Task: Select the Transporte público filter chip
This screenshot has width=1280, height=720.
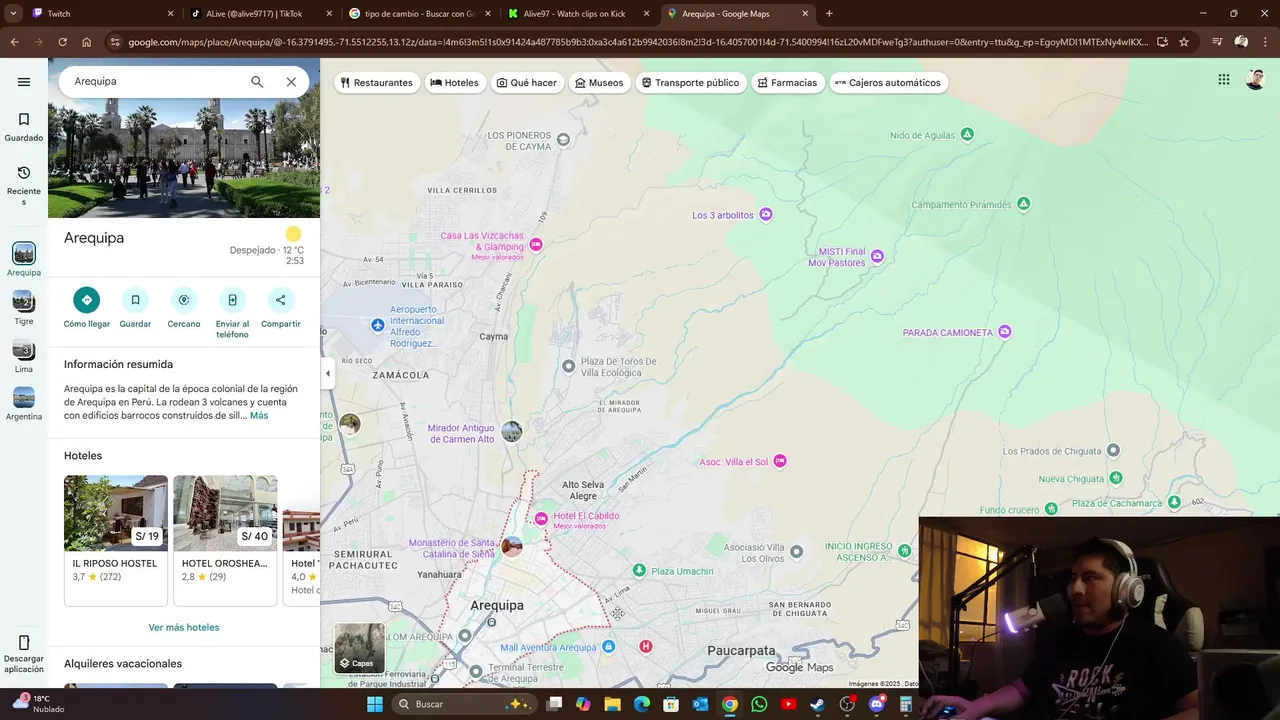Action: coord(690,83)
